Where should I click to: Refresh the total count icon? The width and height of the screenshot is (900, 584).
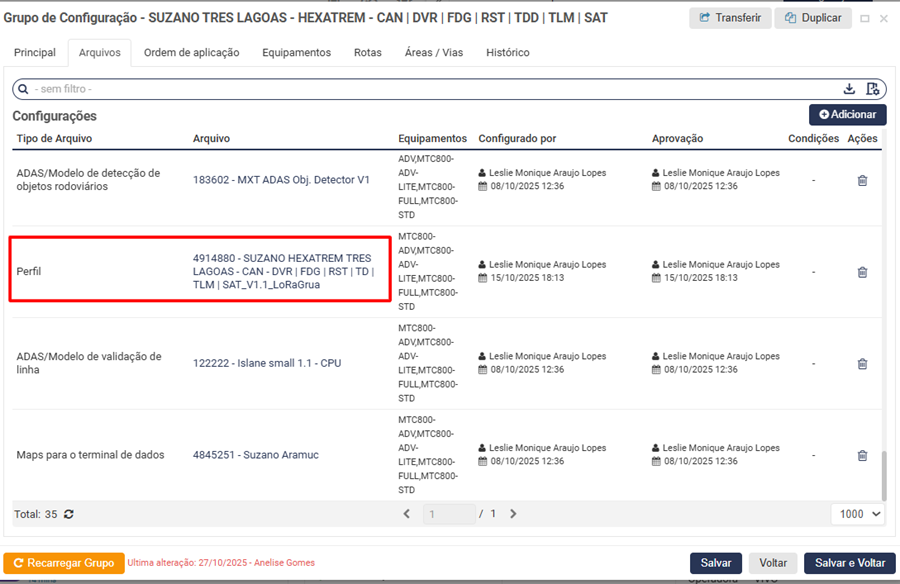pos(69,514)
